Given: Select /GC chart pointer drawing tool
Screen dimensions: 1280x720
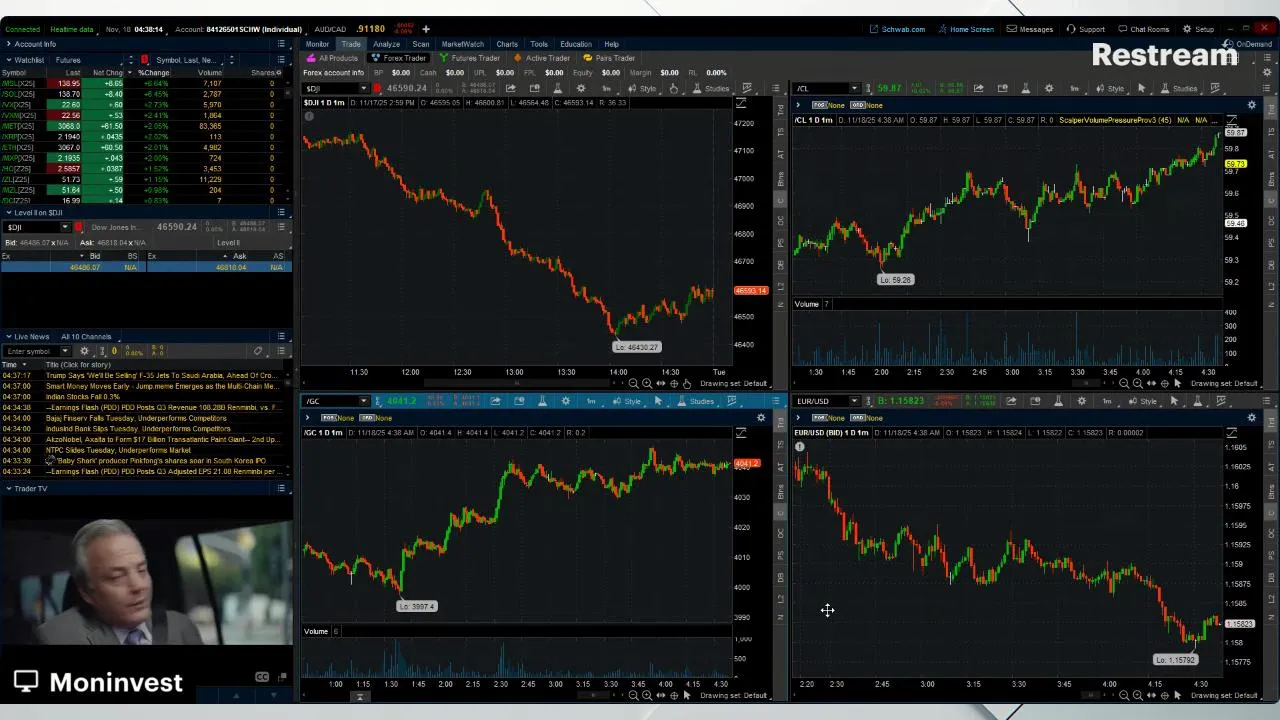Looking at the screenshot, I should pyautogui.click(x=658, y=401).
